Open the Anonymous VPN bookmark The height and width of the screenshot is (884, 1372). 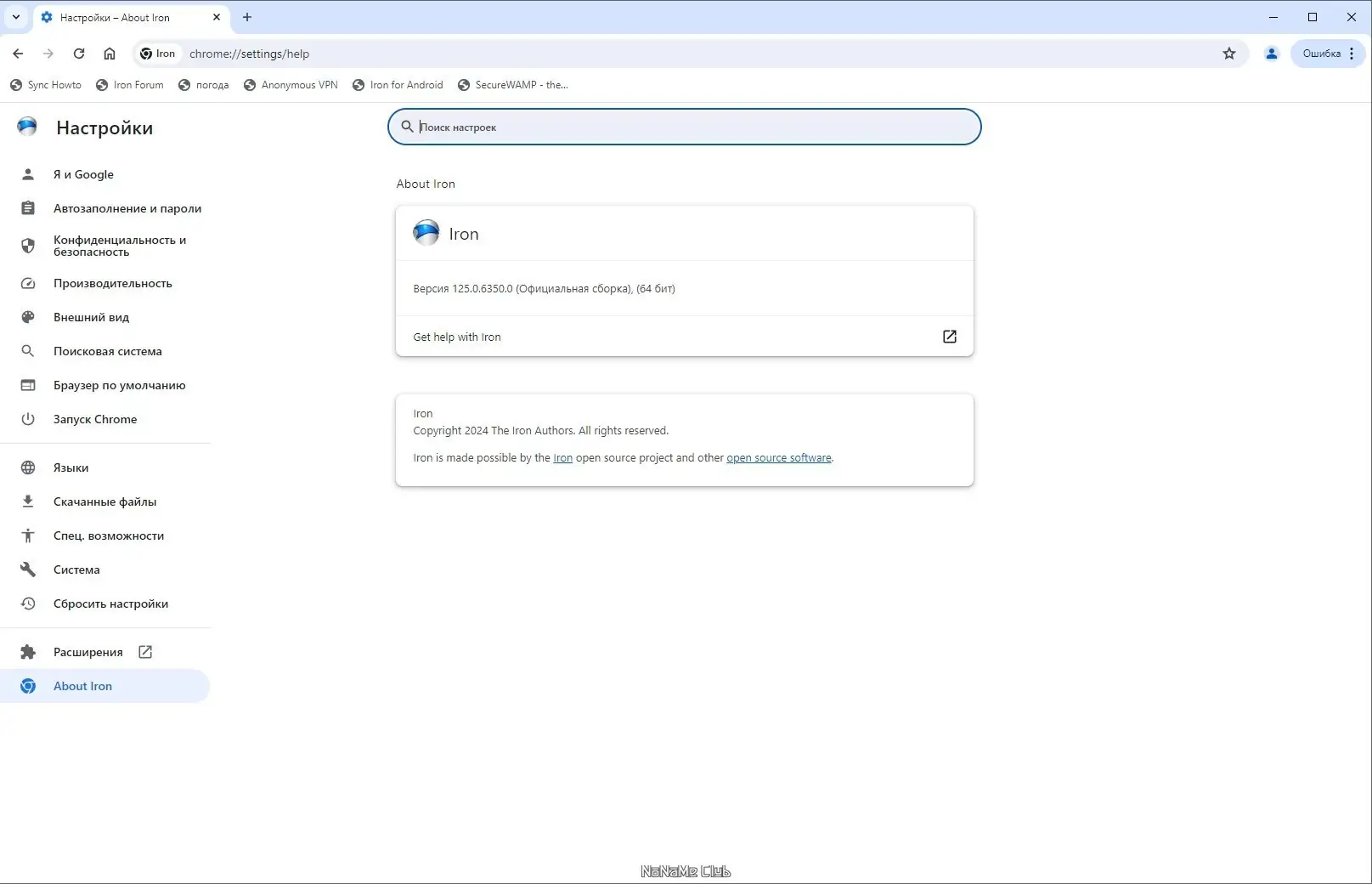click(291, 85)
